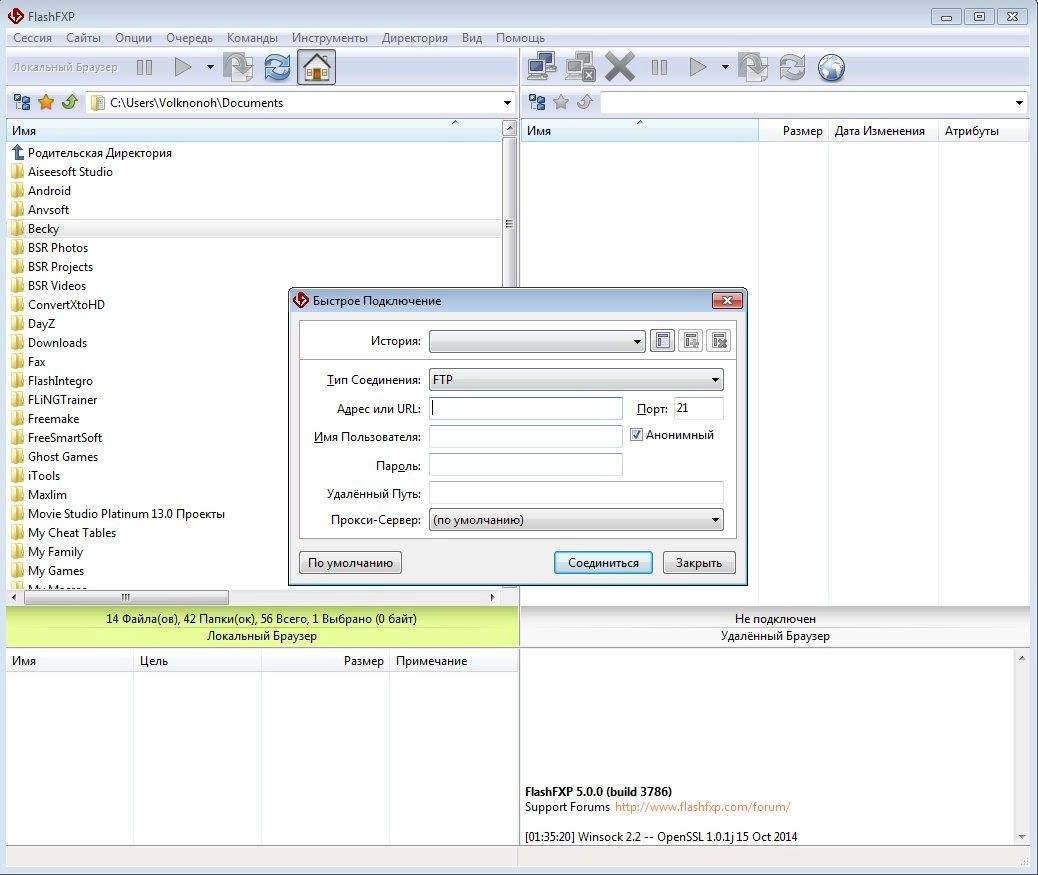Screen dimensions: 1038x875
Task: Click the remote connect computers icon
Action: tap(542, 67)
